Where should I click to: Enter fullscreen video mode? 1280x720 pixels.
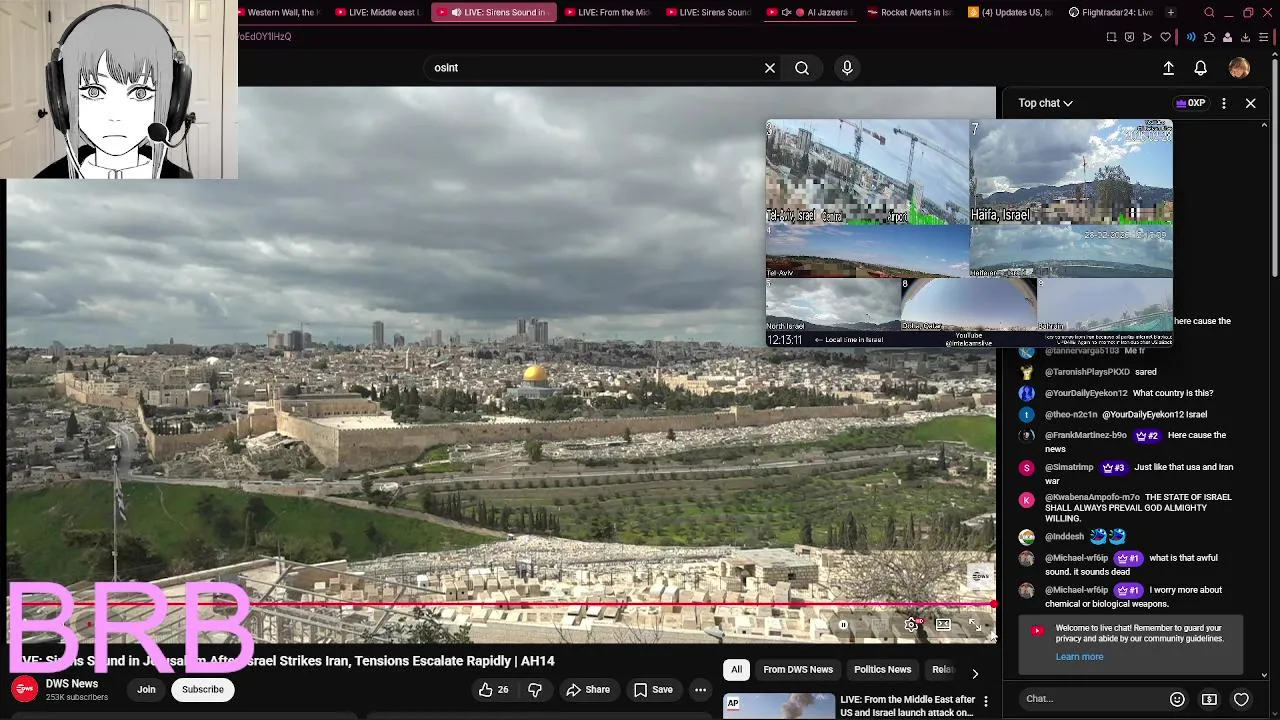click(975, 625)
